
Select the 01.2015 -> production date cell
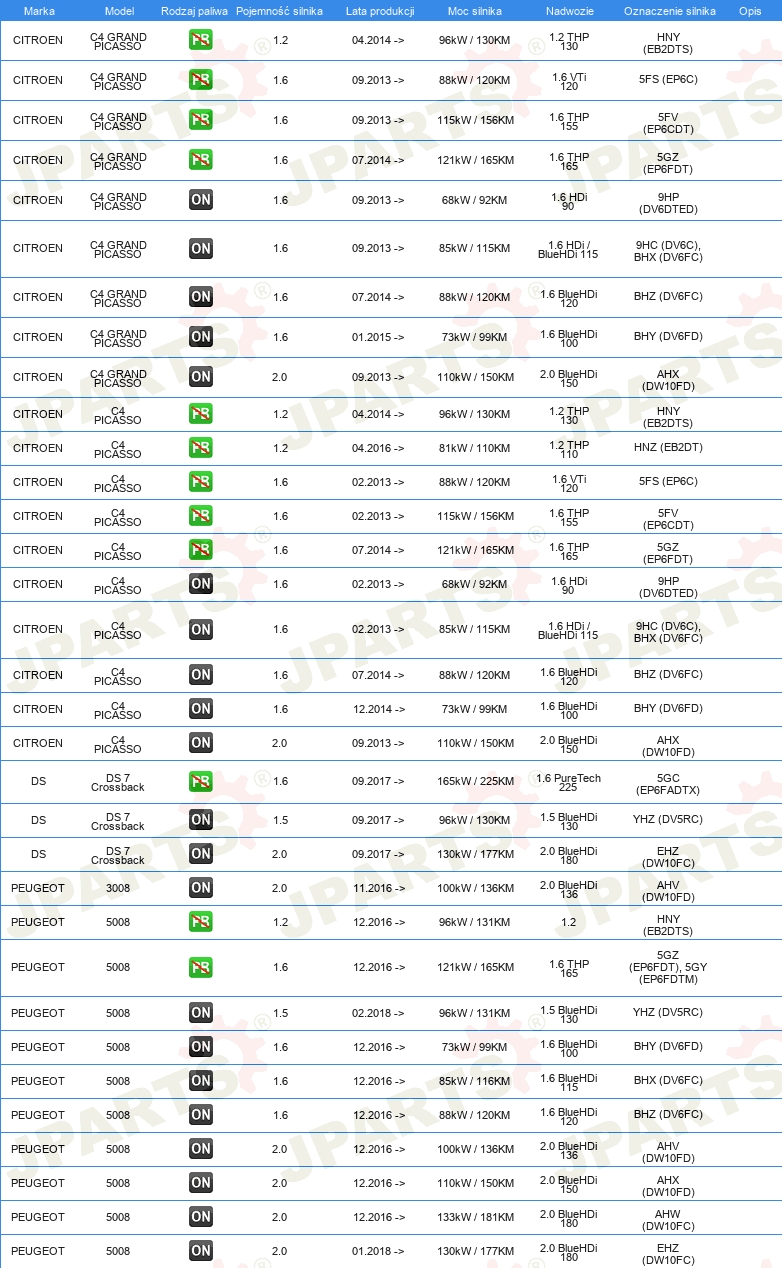pyautogui.click(x=379, y=337)
